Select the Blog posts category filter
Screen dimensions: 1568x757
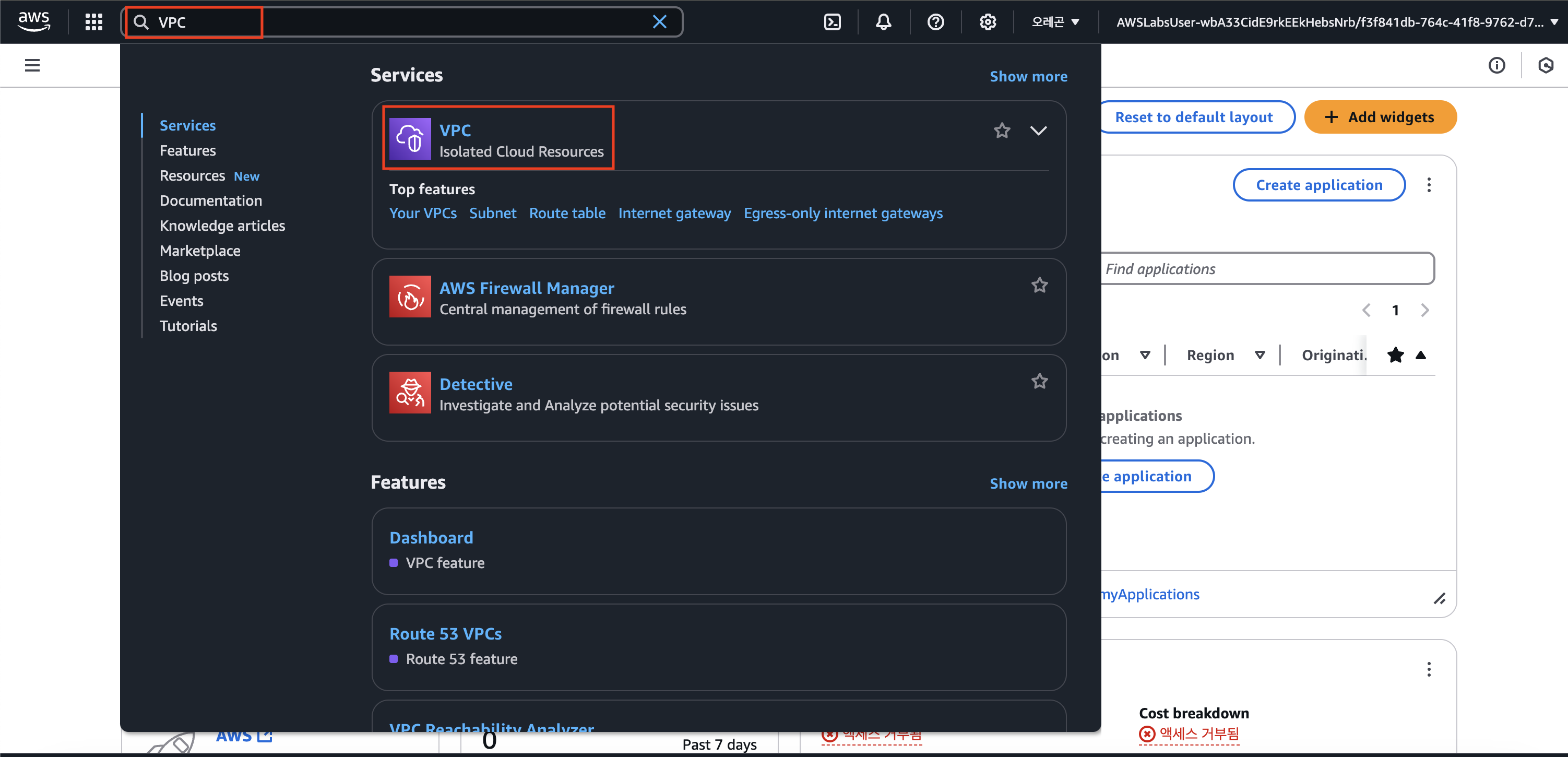[194, 276]
